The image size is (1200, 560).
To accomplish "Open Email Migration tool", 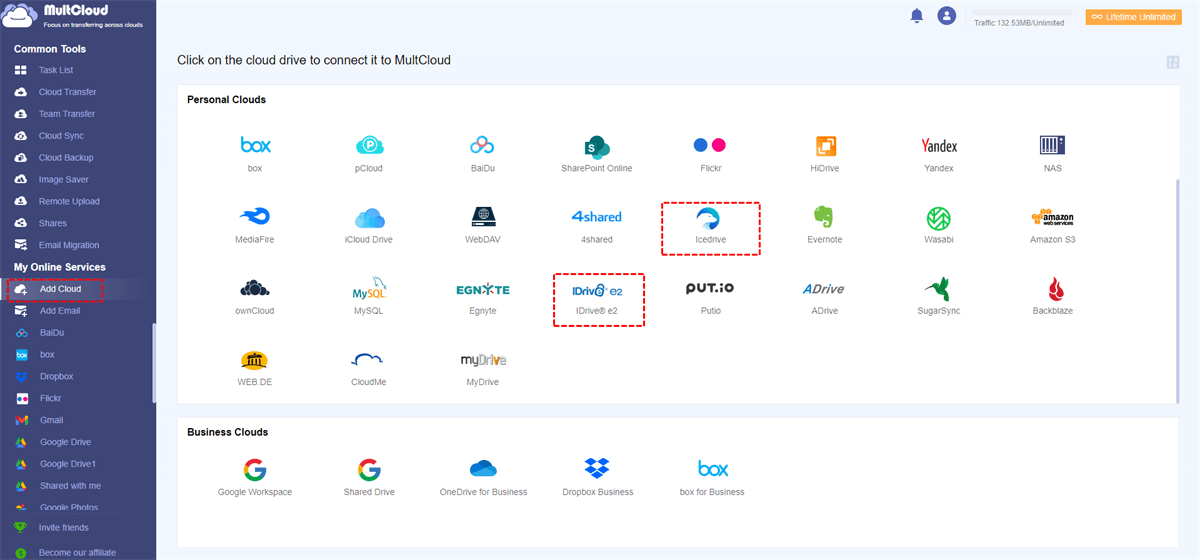I will pyautogui.click(x=69, y=245).
